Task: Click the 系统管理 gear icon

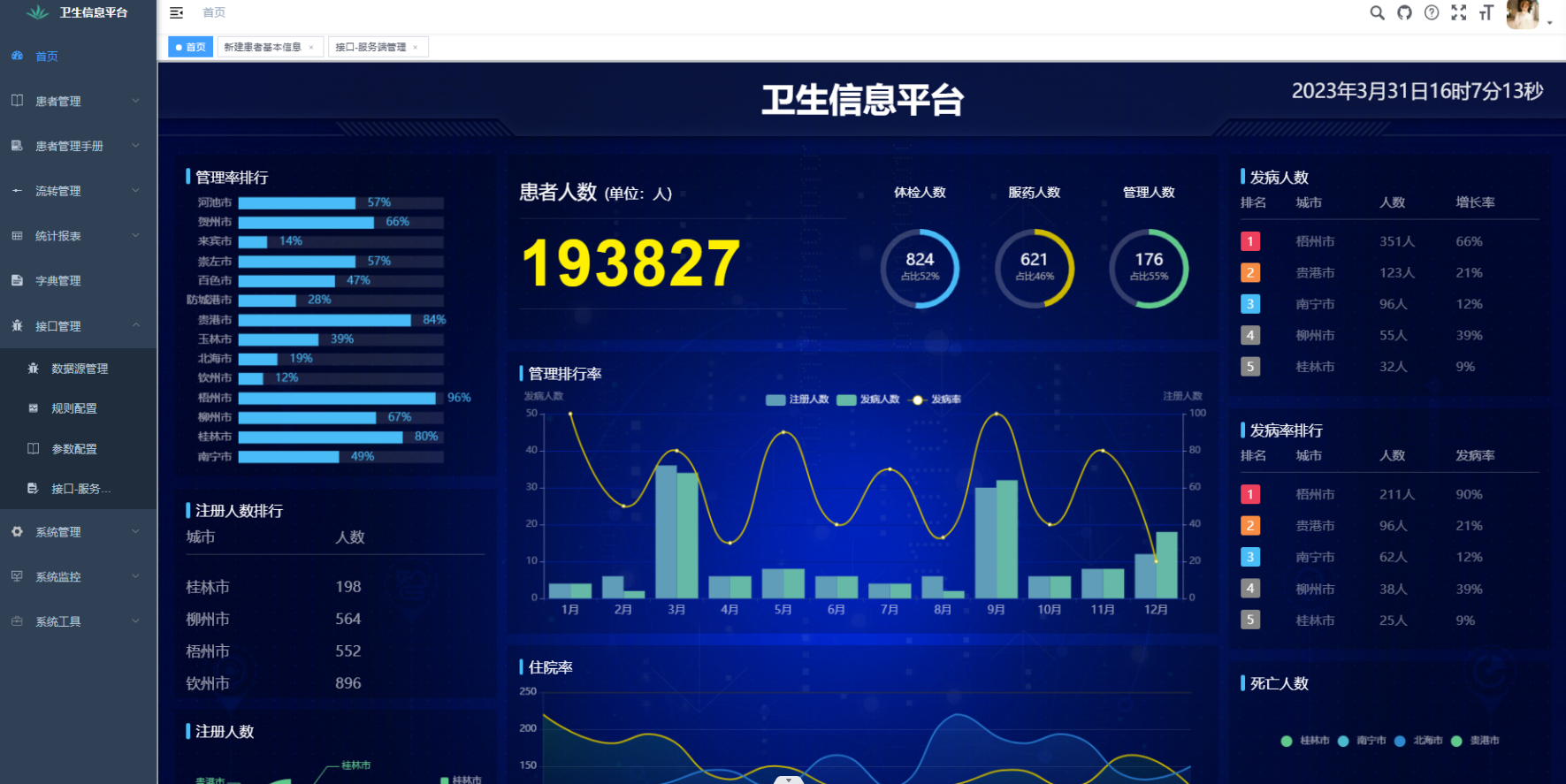Action: point(17,531)
